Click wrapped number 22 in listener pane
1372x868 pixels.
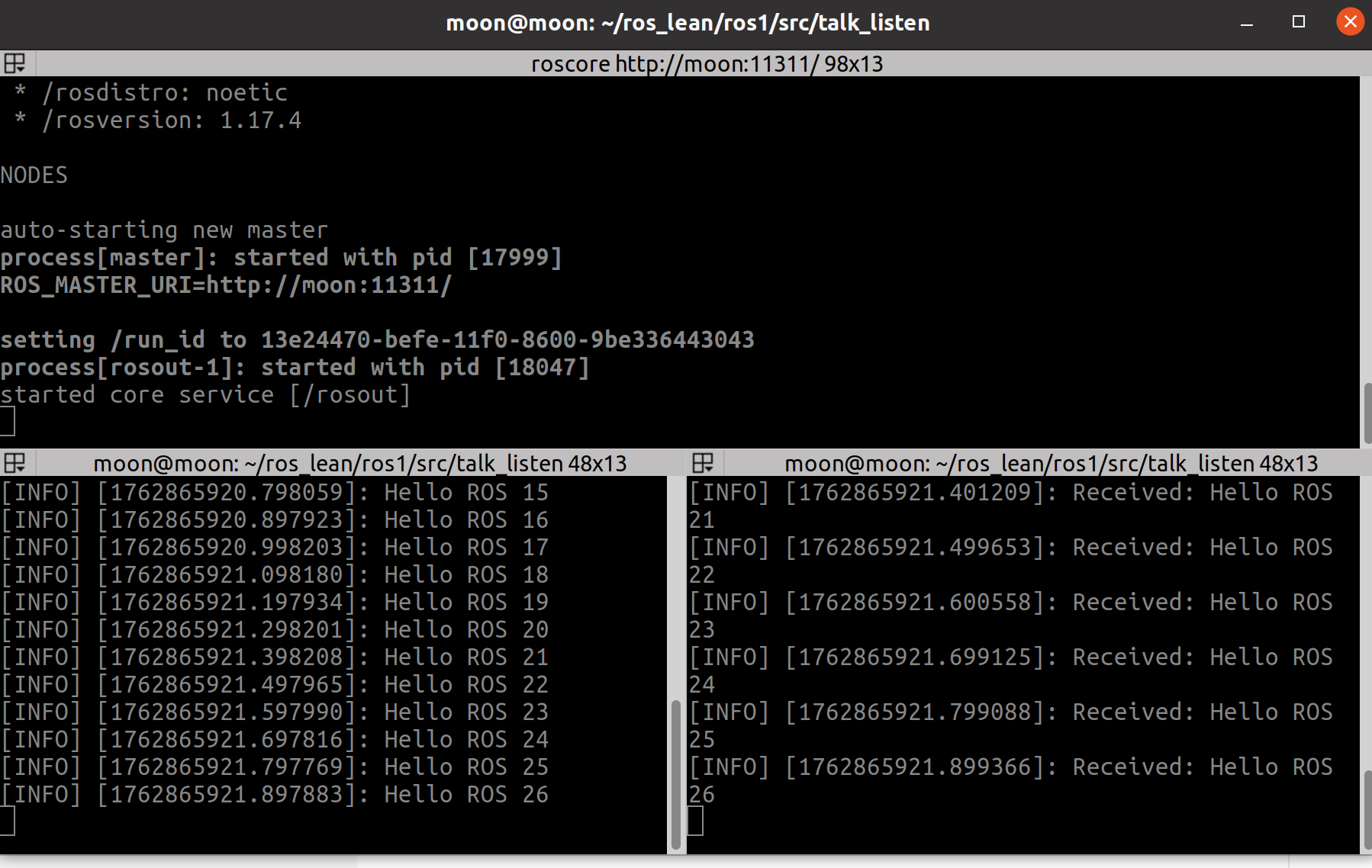[702, 574]
